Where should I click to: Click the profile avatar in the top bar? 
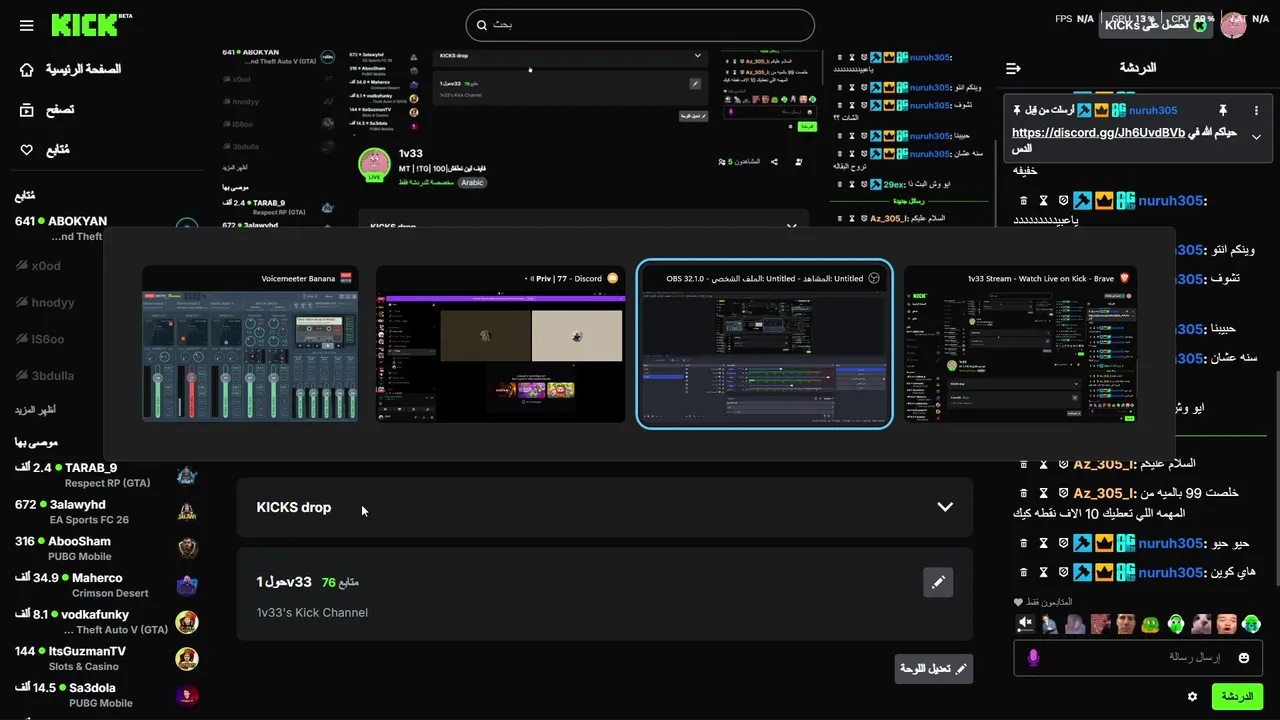click(1233, 25)
